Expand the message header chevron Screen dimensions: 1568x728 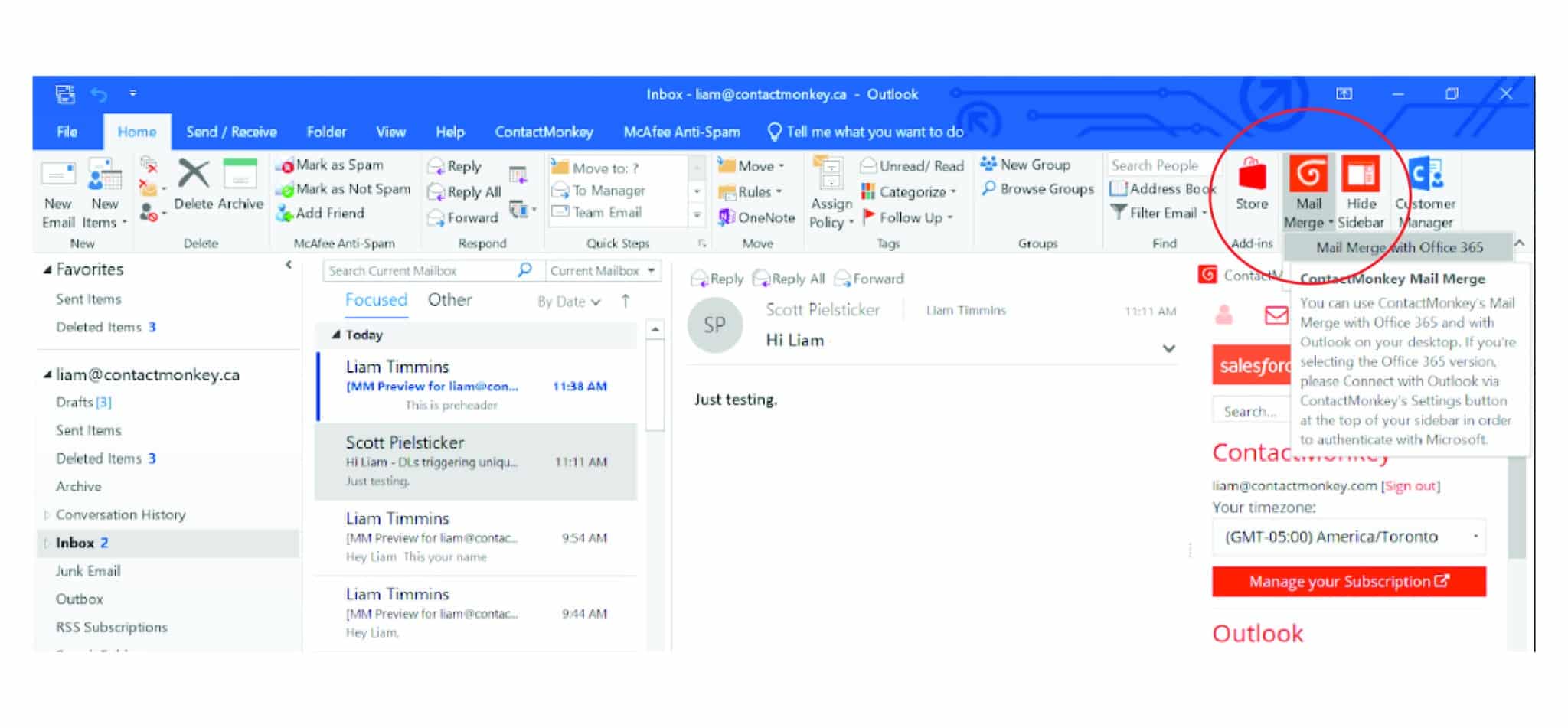coord(1168,348)
